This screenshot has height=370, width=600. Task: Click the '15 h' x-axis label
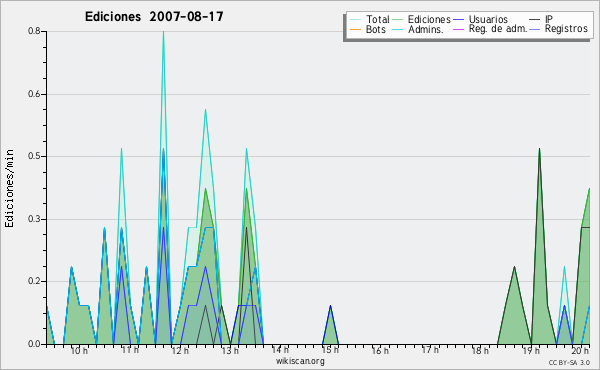click(x=330, y=350)
